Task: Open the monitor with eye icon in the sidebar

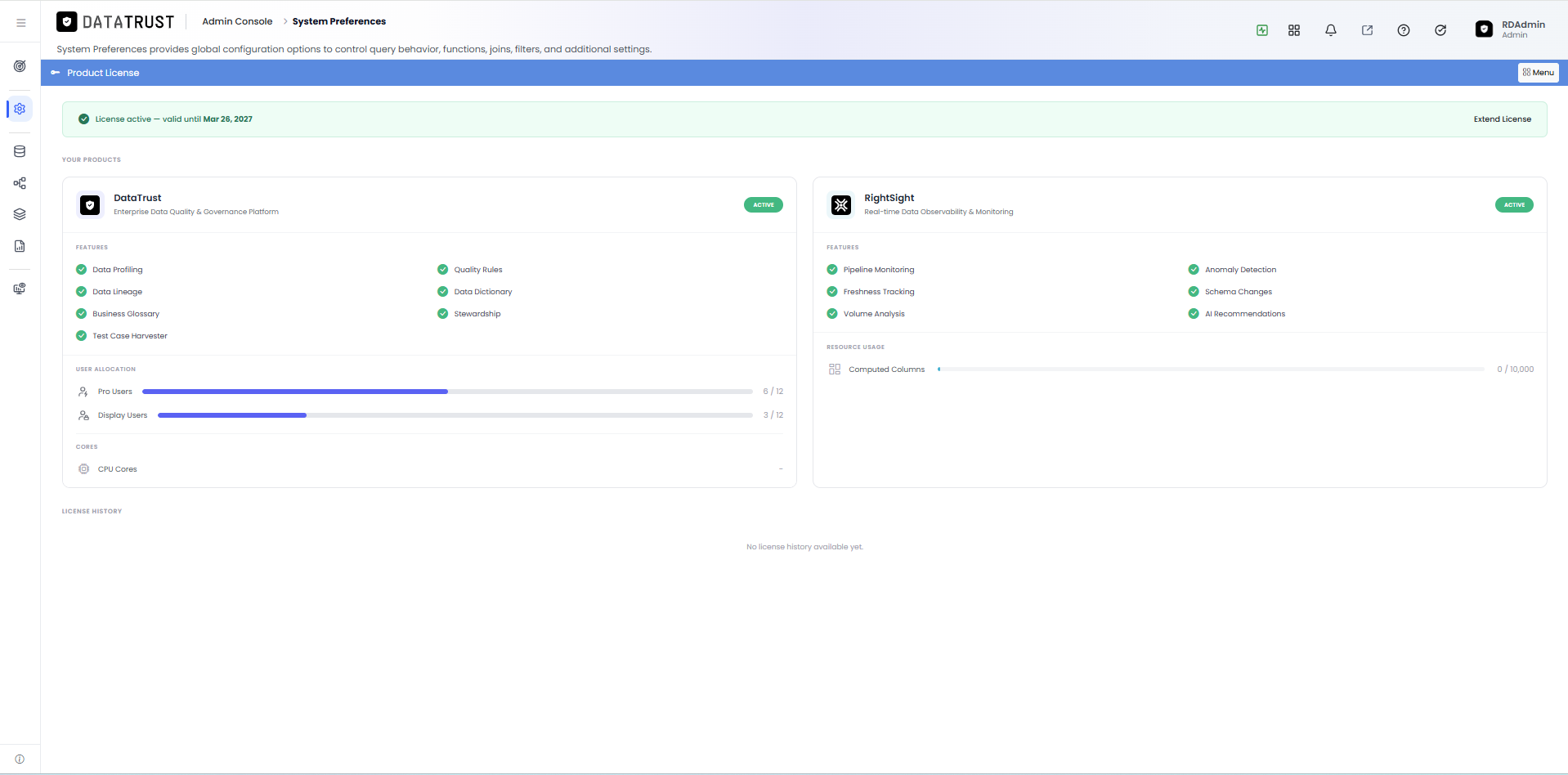Action: pos(20,289)
